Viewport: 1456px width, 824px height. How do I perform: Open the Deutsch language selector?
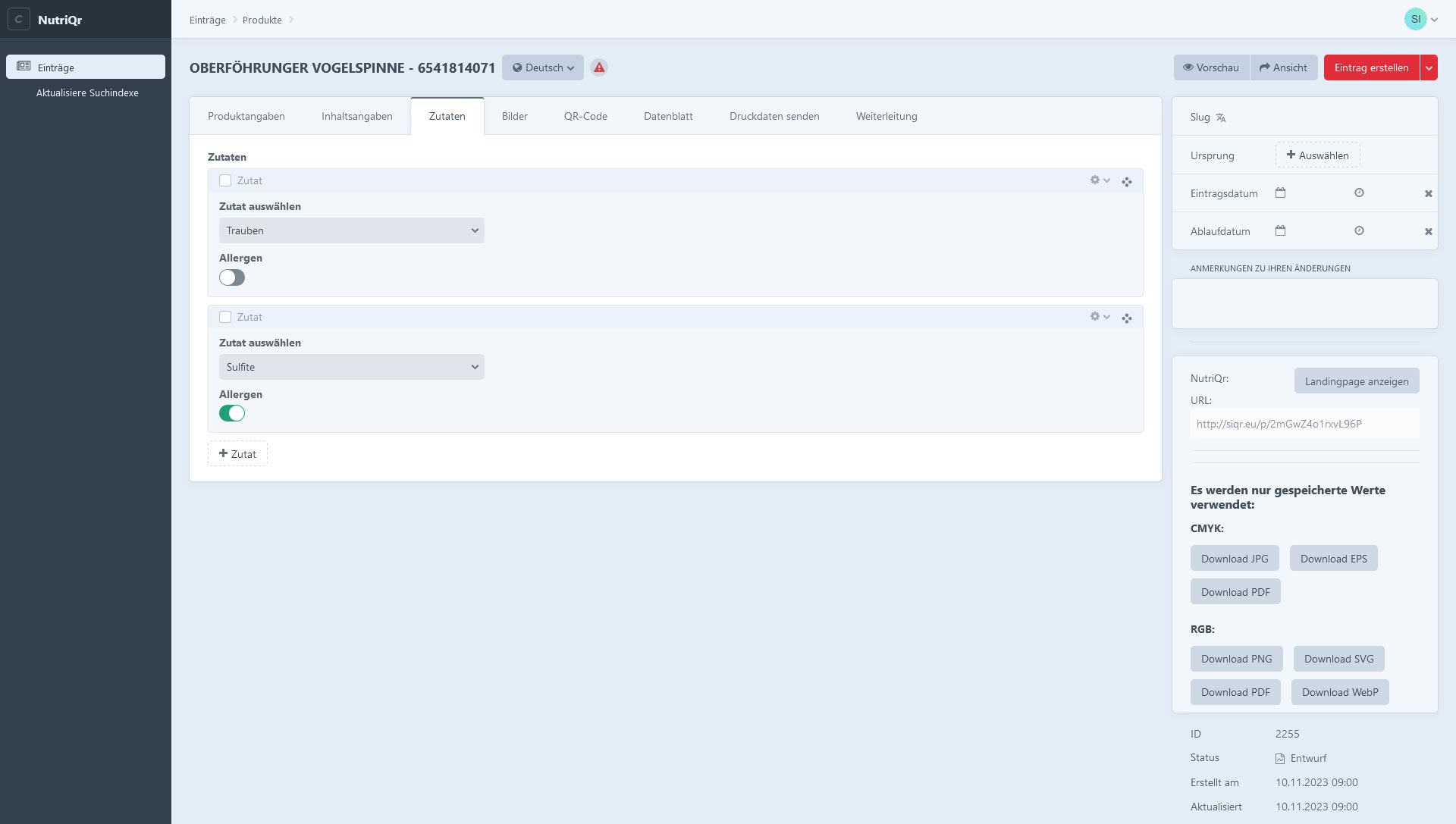tap(543, 67)
